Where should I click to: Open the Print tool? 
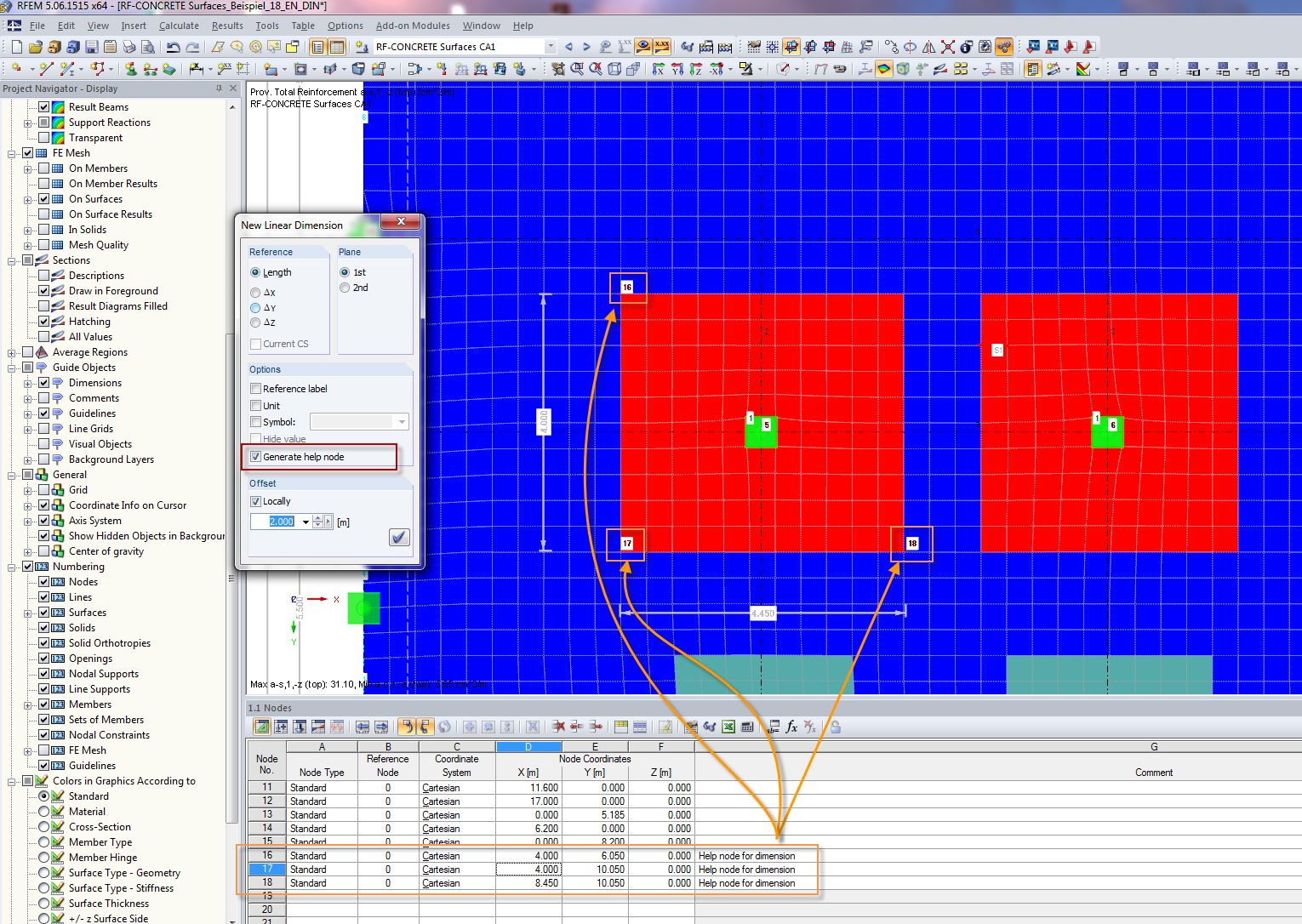129,48
